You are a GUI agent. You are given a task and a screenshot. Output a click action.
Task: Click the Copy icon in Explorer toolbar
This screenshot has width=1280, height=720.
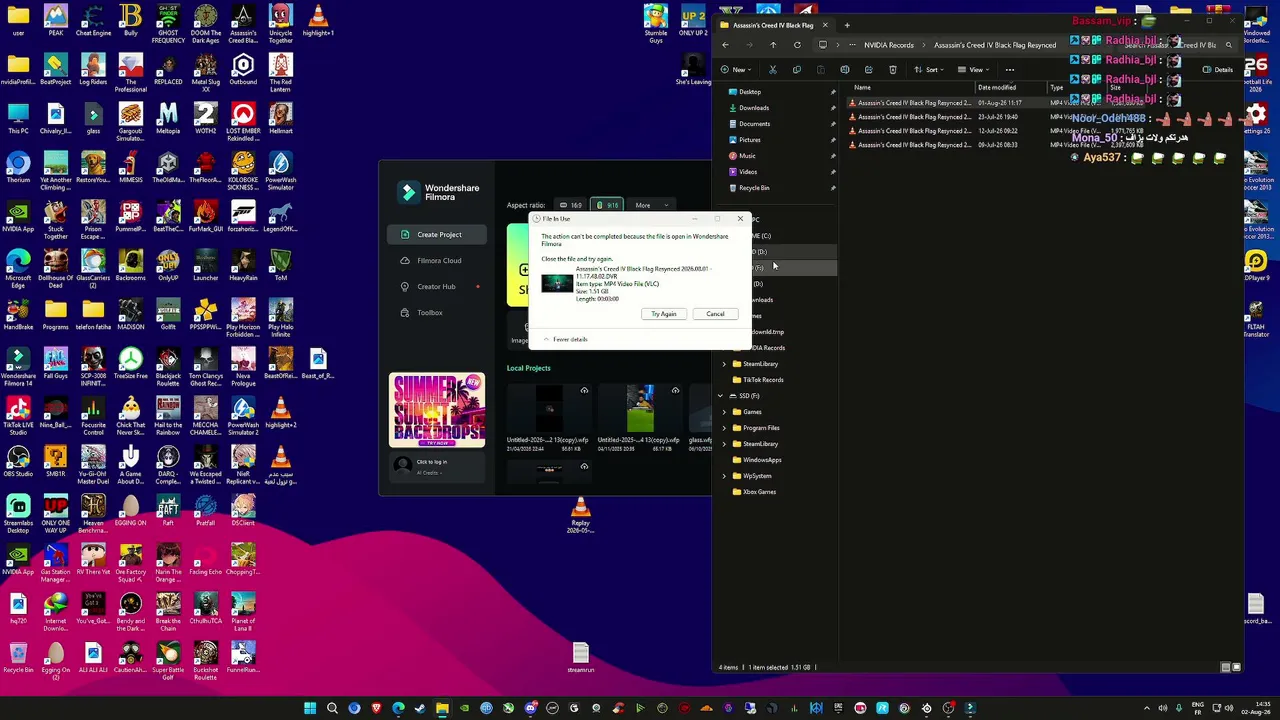pos(797,70)
